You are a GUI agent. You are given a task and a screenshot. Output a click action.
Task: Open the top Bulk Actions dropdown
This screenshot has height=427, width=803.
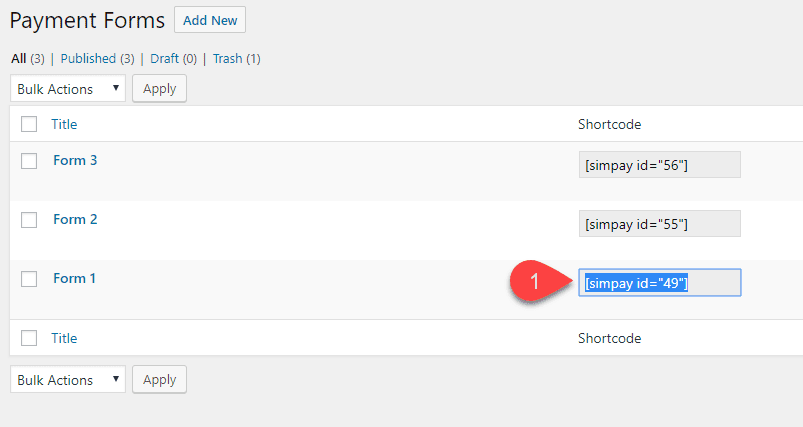click(68, 89)
